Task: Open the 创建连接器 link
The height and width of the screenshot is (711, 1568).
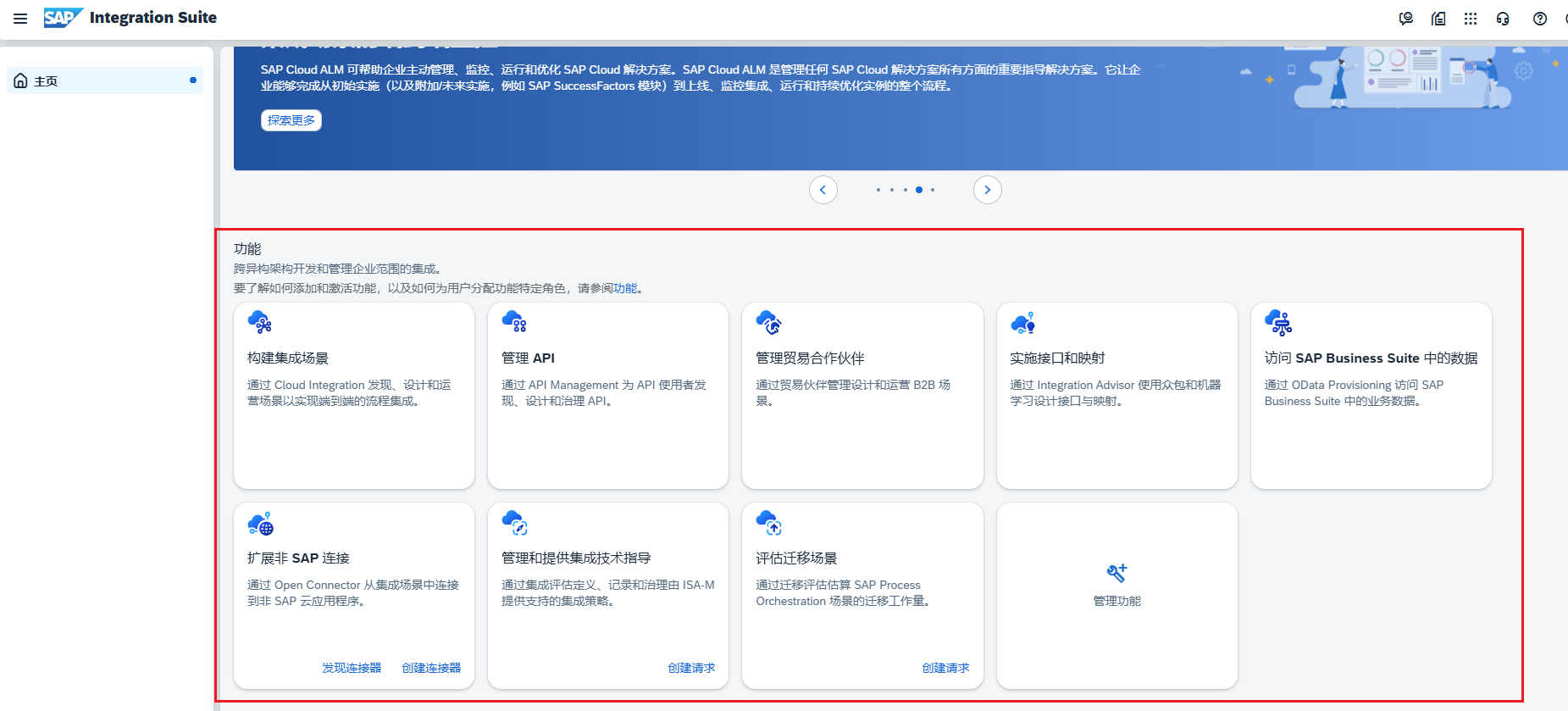Action: pos(431,668)
